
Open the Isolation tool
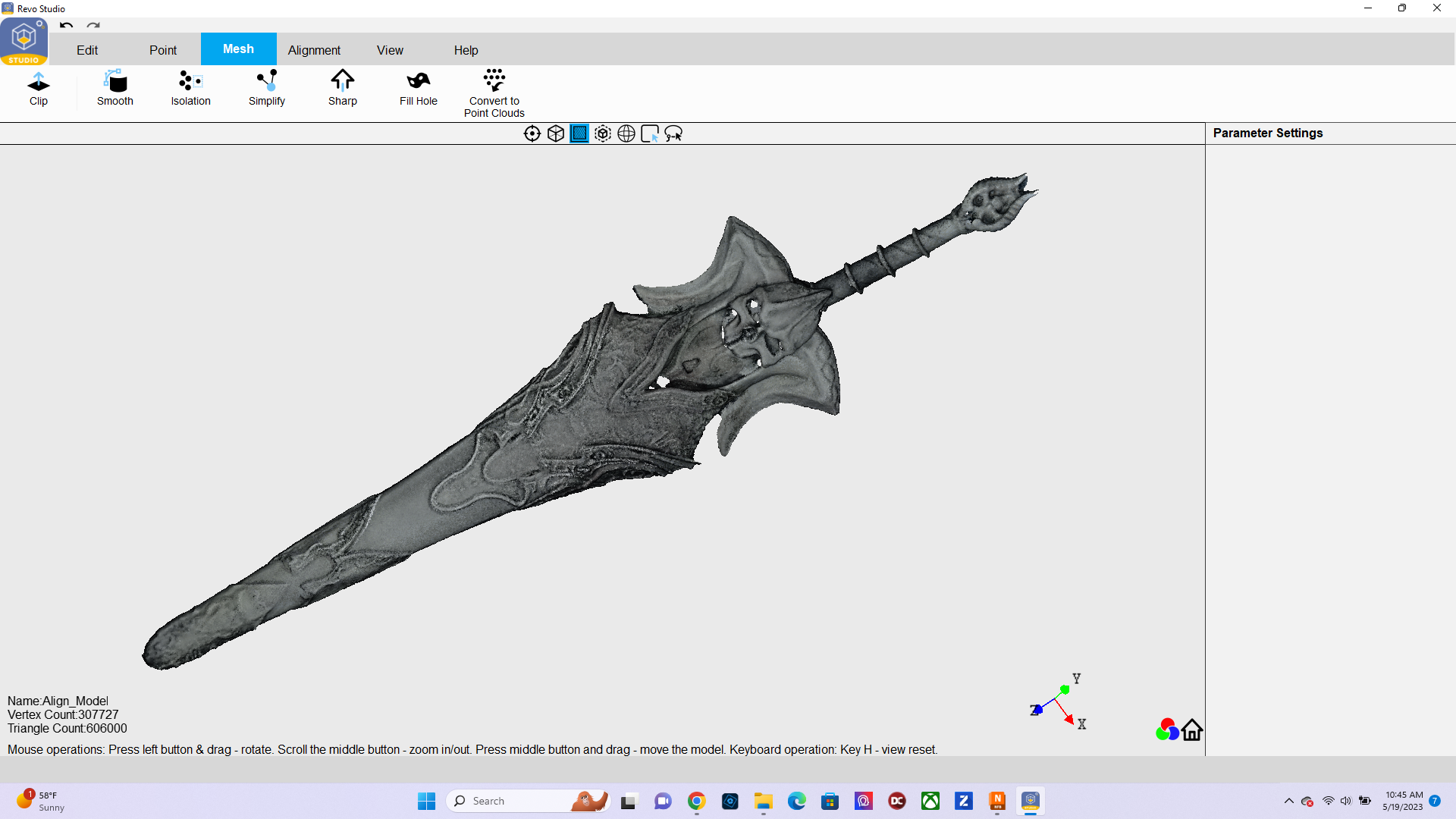[x=190, y=89]
